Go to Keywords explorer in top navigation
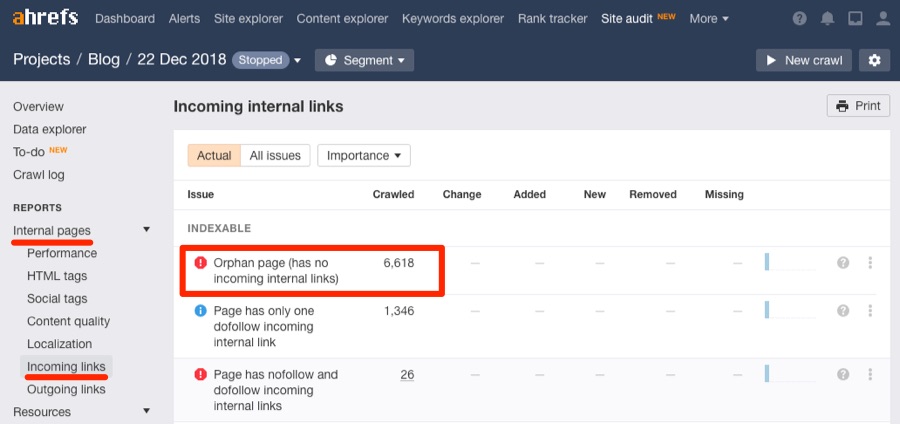The width and height of the screenshot is (900, 424). pos(454,19)
